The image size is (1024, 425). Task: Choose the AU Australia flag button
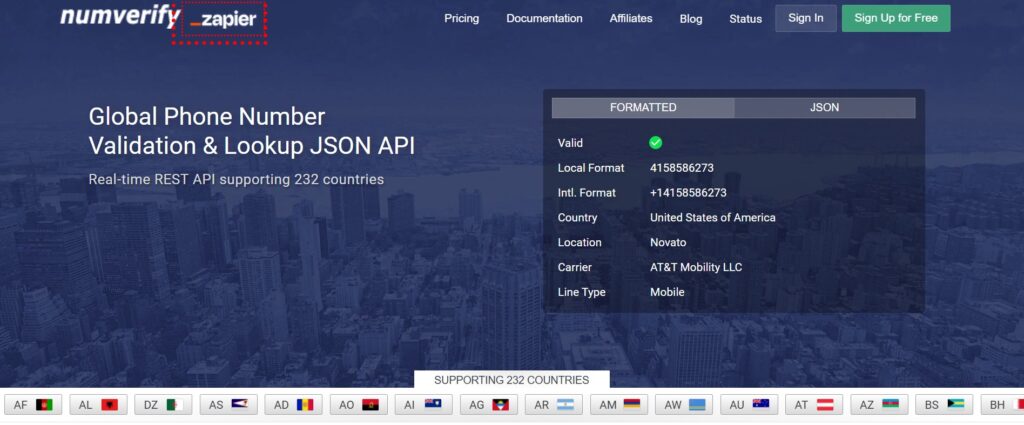[x=749, y=405]
